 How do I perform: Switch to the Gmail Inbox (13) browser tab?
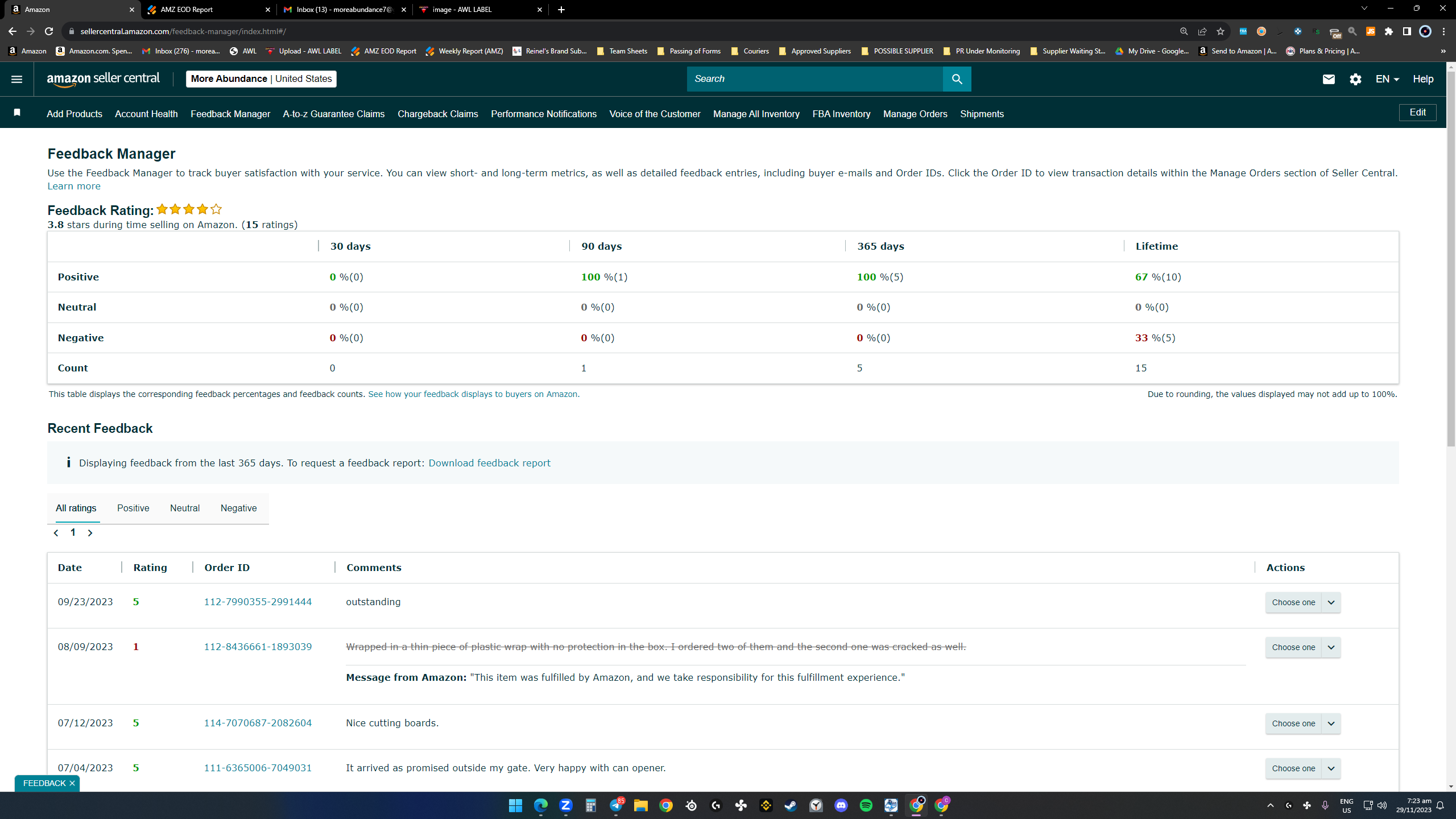tap(344, 10)
